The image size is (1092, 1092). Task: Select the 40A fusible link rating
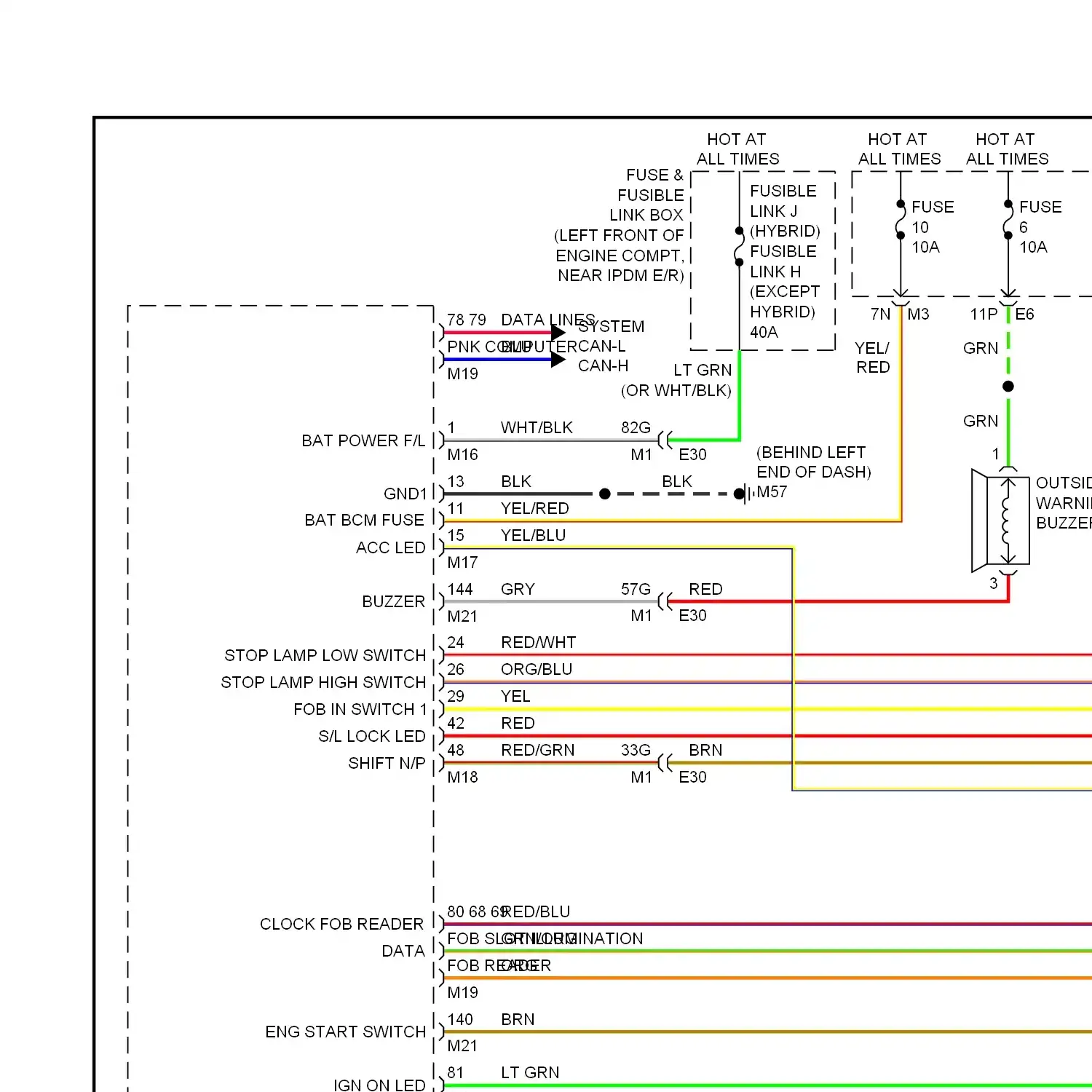[x=764, y=332]
